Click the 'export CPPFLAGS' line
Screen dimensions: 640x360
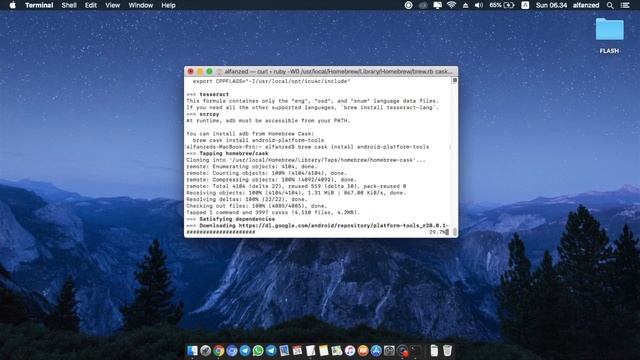(x=271, y=81)
